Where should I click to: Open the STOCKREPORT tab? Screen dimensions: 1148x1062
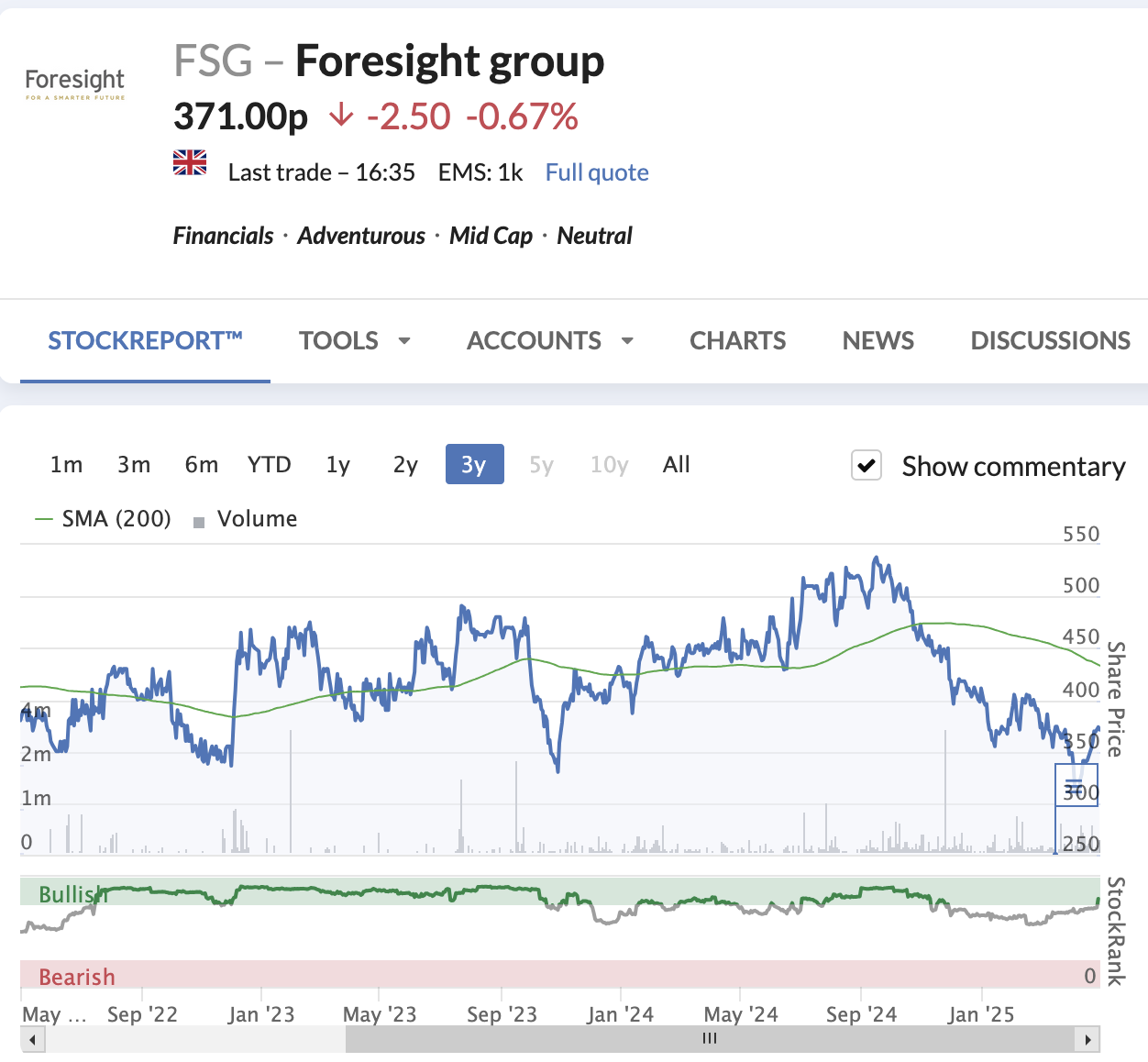pyautogui.click(x=145, y=341)
